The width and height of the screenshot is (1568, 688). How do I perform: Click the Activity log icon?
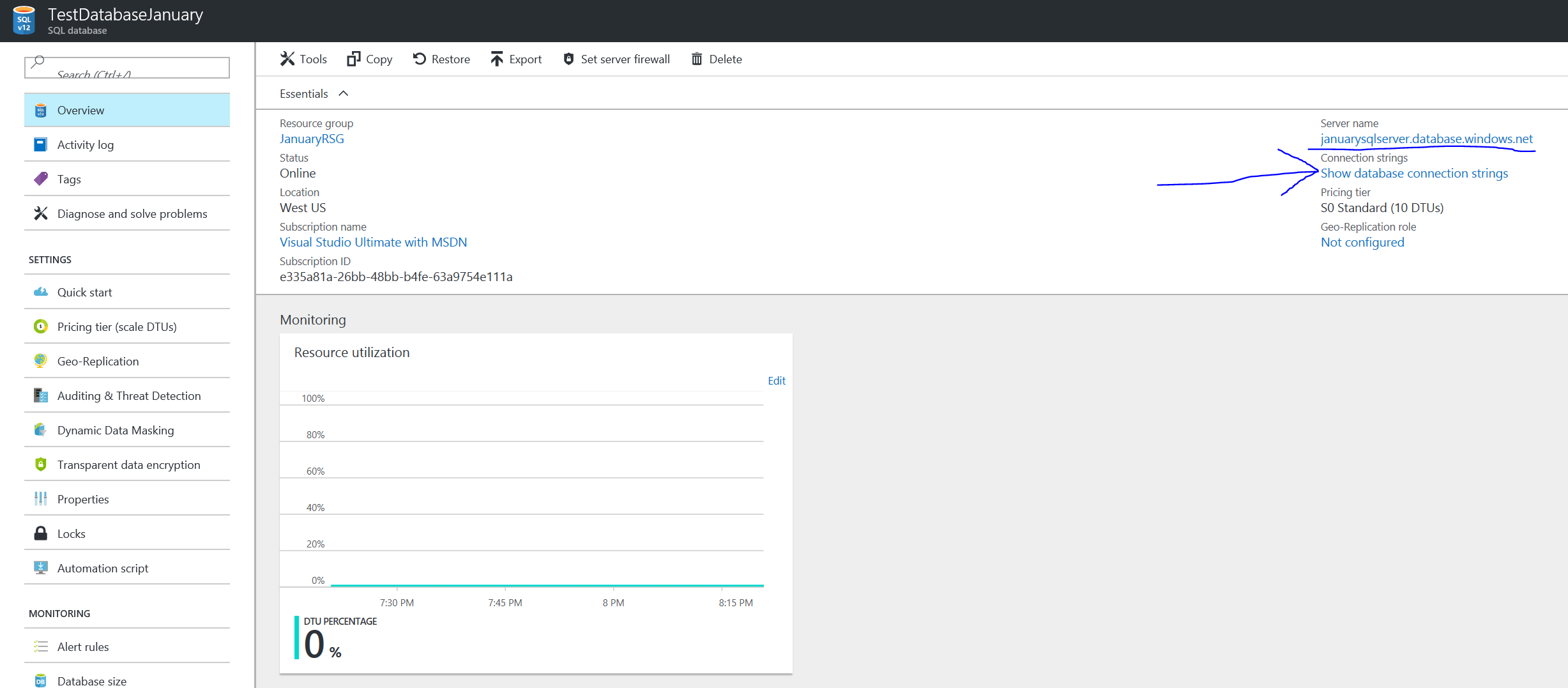pos(40,144)
